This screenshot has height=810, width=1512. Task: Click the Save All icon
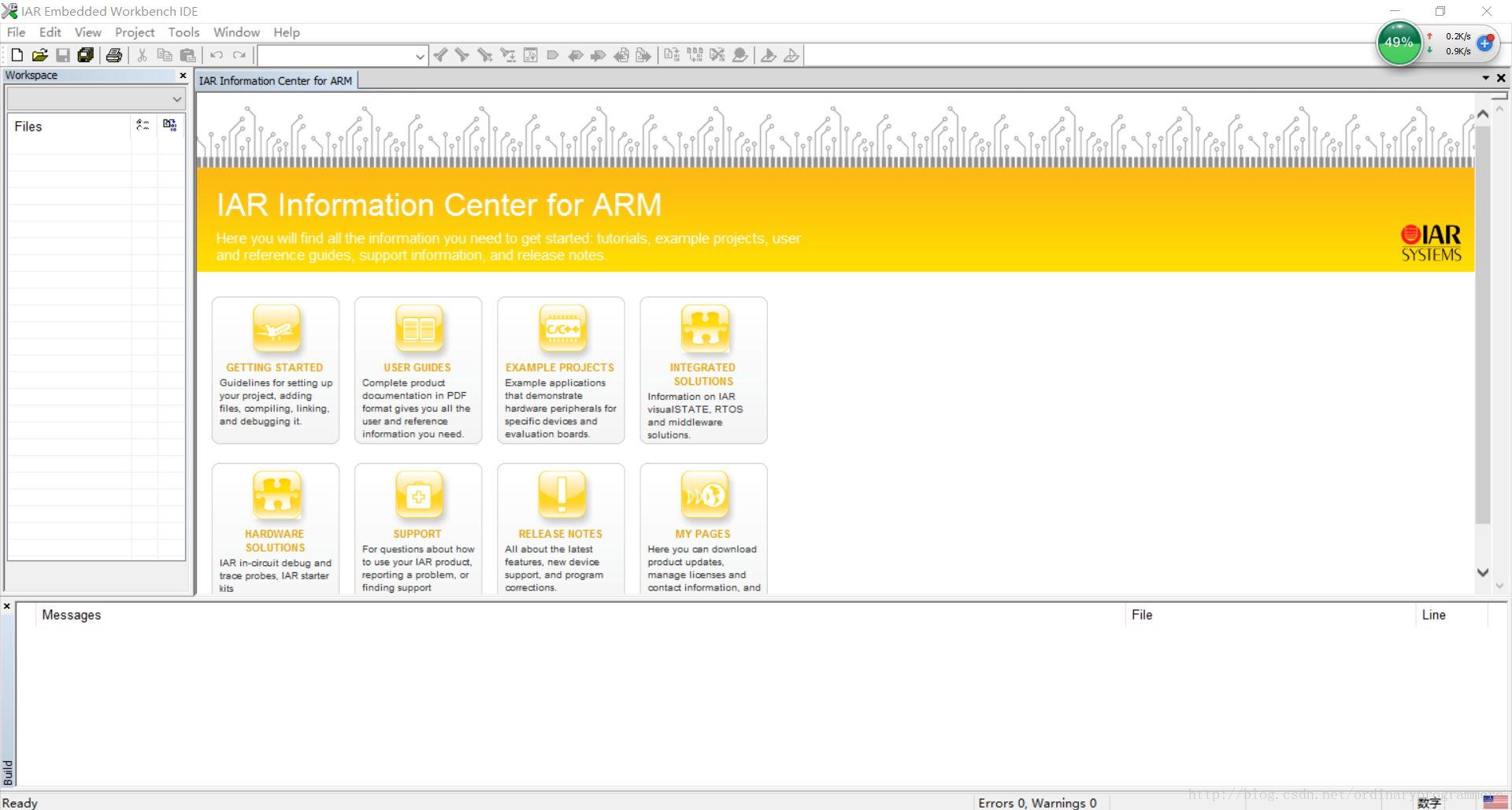[x=86, y=55]
